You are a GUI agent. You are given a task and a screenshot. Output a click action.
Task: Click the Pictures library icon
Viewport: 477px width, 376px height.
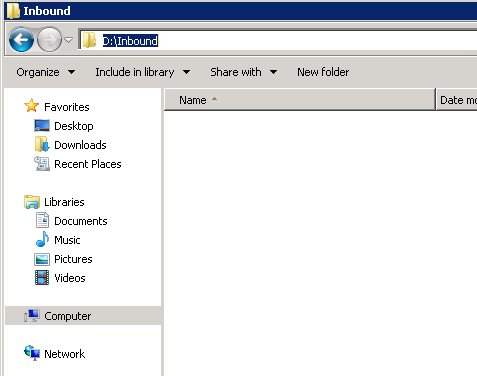(42, 259)
